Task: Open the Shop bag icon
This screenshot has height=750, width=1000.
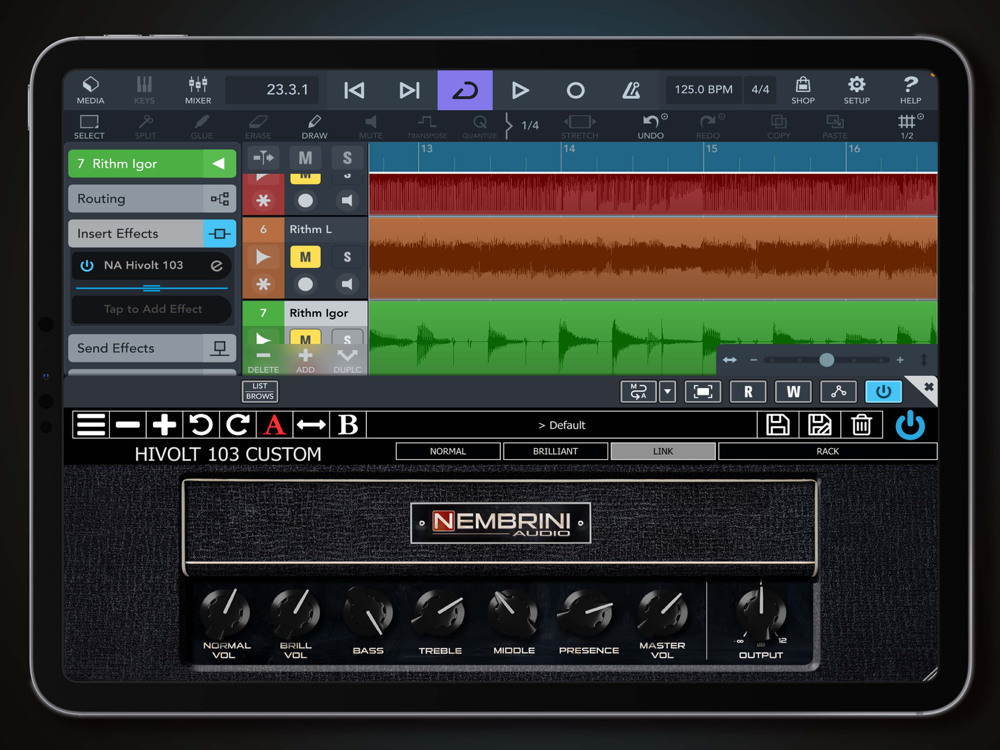Action: coord(802,89)
